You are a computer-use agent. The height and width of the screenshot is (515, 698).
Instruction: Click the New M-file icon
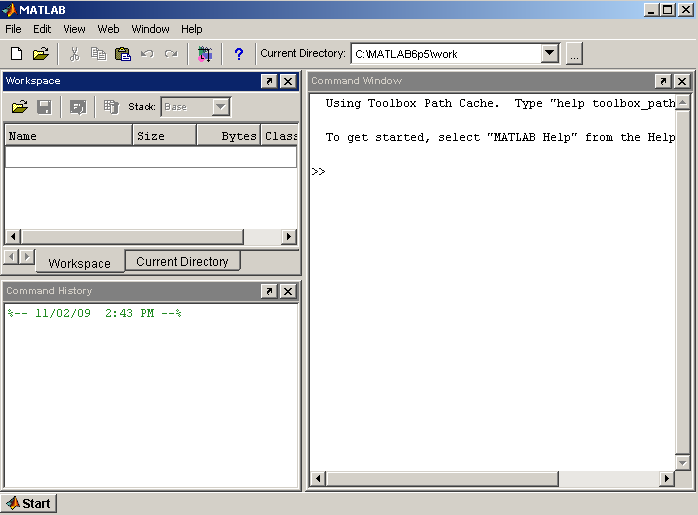click(16, 54)
